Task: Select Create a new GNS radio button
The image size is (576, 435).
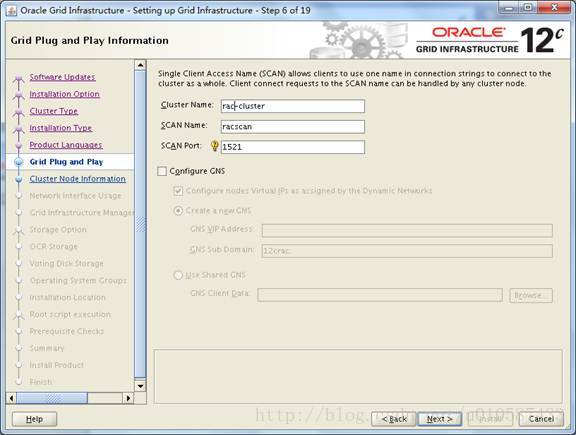Action: click(x=178, y=211)
